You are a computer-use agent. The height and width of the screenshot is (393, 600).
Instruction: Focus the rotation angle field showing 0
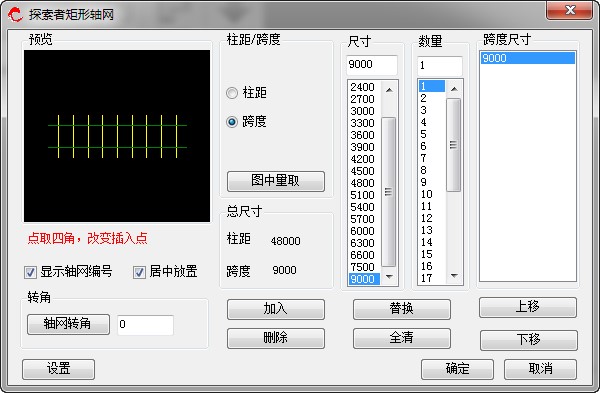(x=145, y=325)
